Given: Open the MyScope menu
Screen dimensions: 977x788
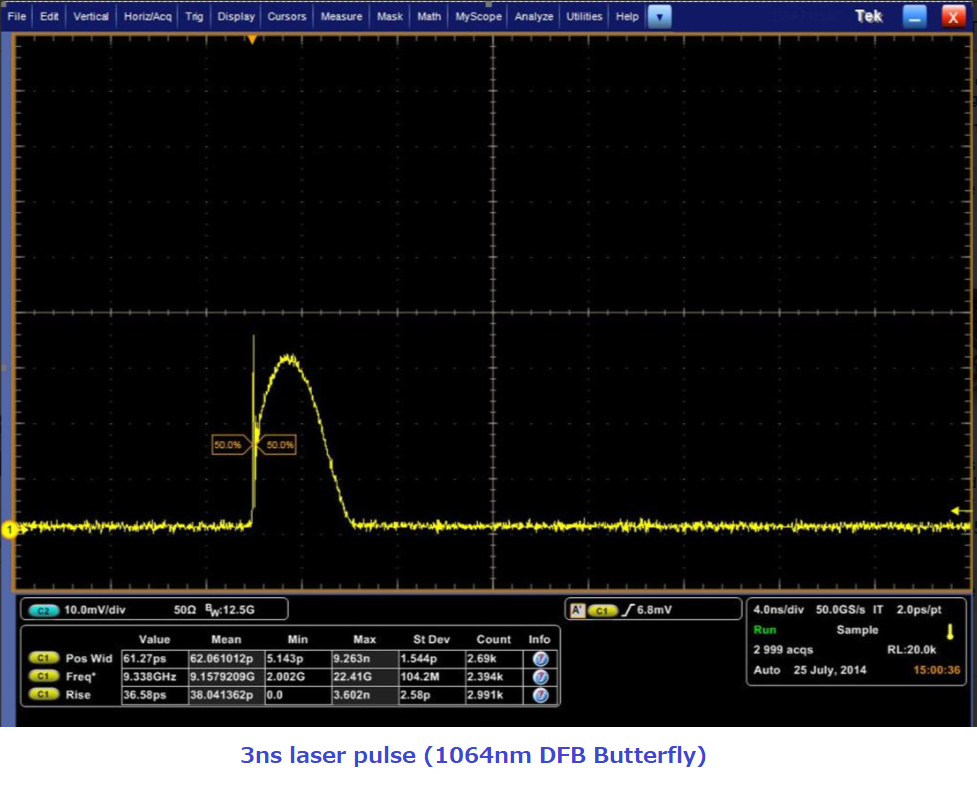Looking at the screenshot, I should tap(478, 17).
